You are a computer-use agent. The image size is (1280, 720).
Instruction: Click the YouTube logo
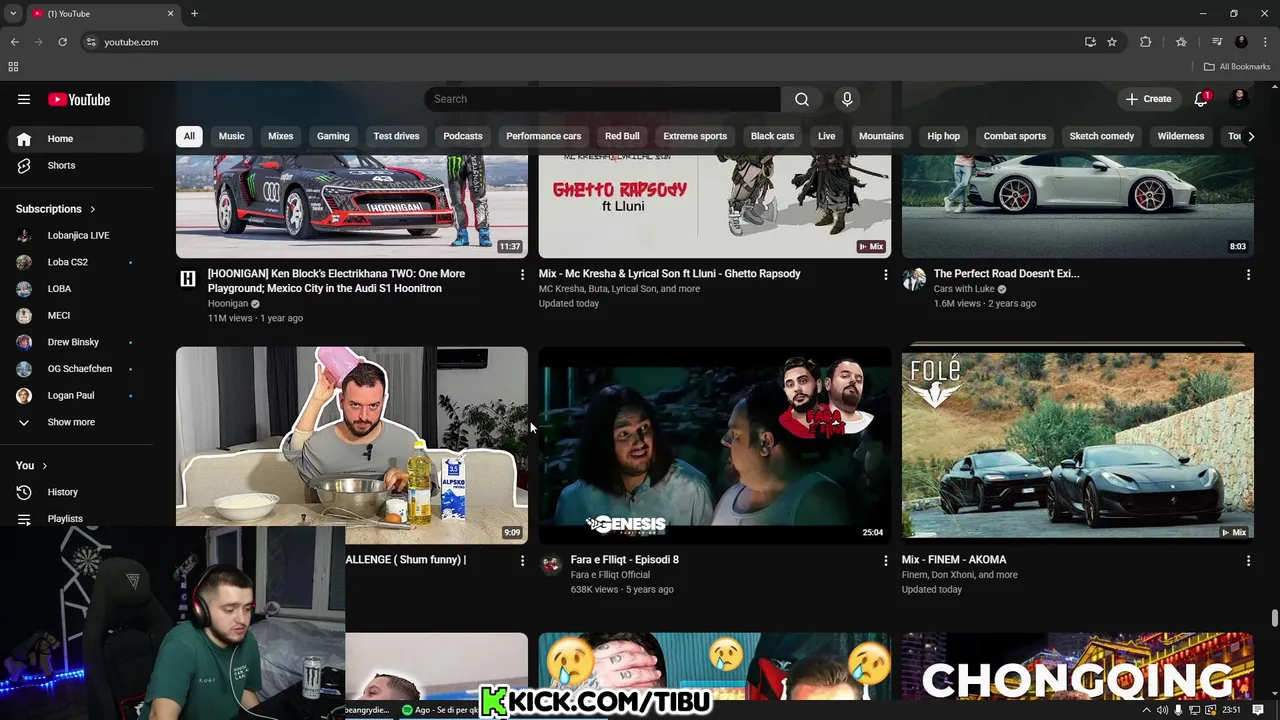coord(79,99)
